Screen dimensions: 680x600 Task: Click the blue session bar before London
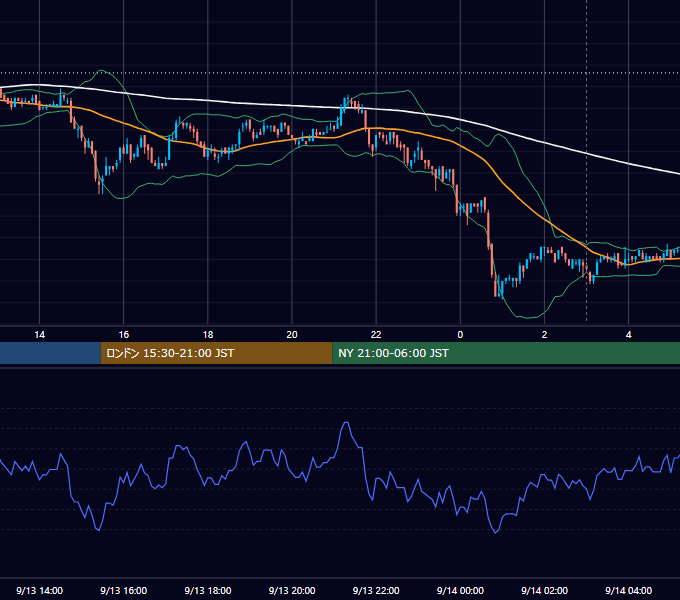50,353
